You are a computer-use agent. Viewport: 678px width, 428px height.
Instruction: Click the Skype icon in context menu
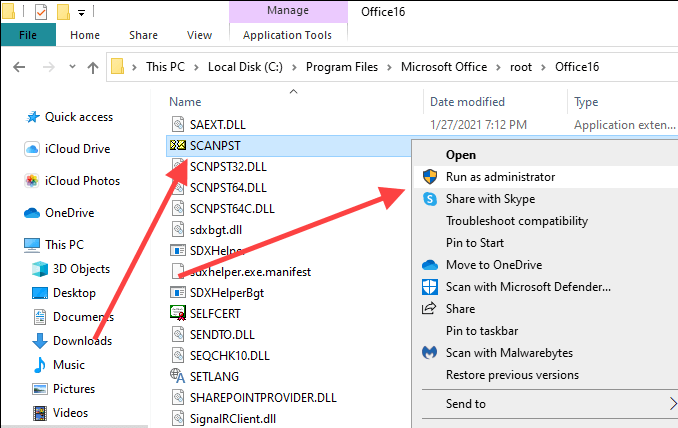point(430,199)
